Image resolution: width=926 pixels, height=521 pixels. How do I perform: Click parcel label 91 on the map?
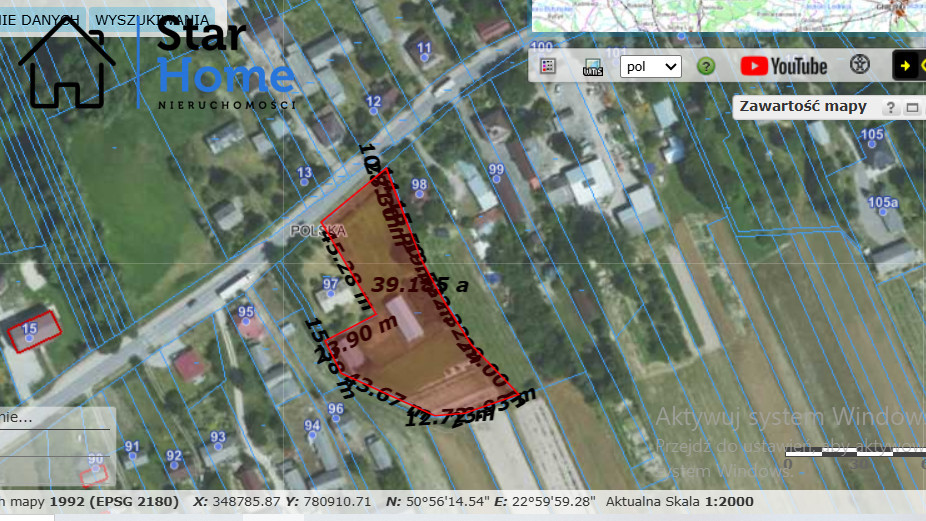132,447
